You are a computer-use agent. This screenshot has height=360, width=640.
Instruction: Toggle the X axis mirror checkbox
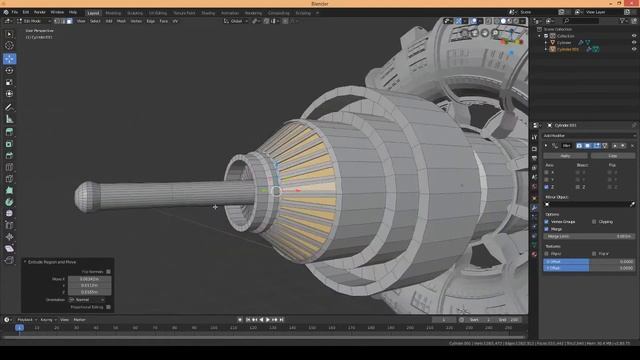pyautogui.click(x=547, y=173)
